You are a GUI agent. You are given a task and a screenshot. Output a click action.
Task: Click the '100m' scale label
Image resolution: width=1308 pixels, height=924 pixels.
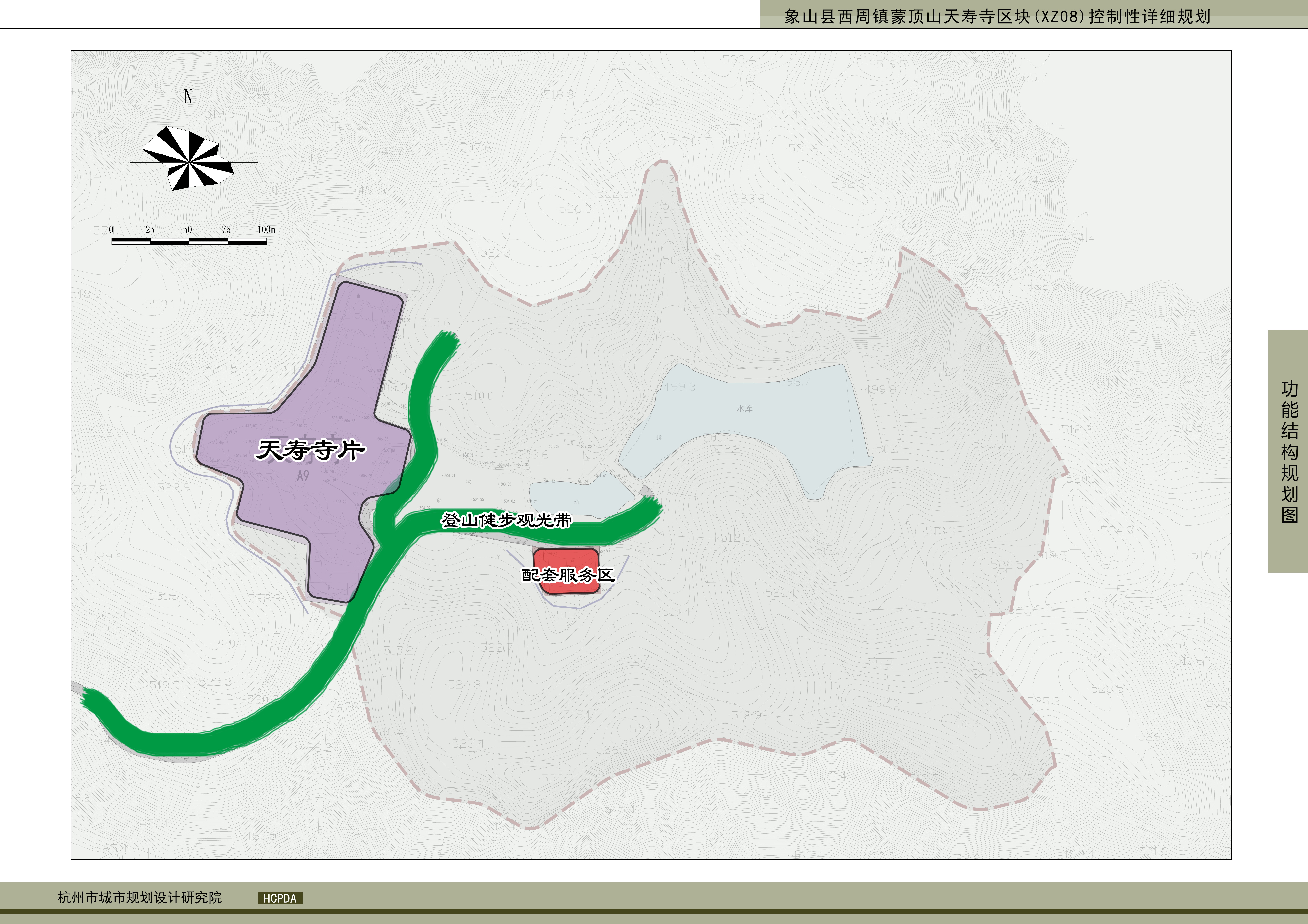coord(266,230)
